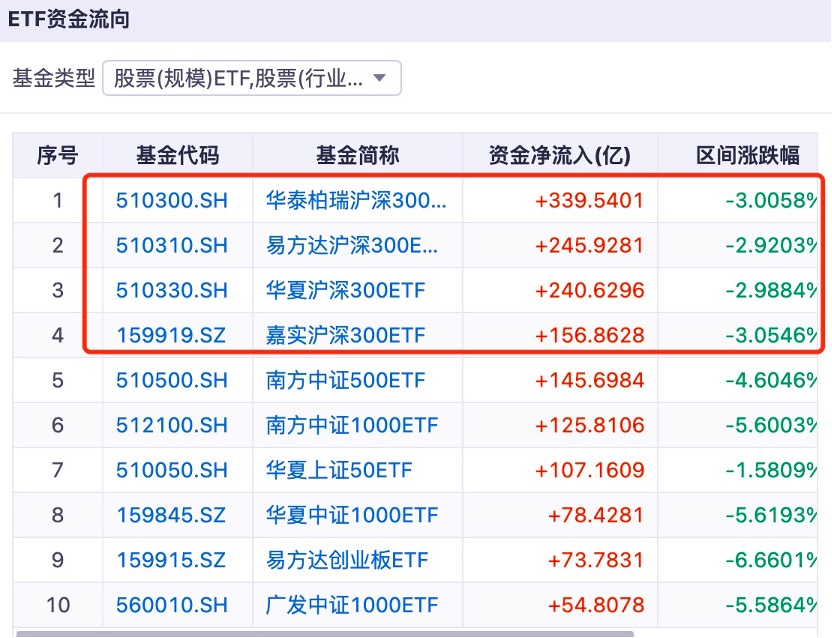Select change value -4.6046%
Image resolution: width=832 pixels, height=638 pixels.
click(771, 381)
